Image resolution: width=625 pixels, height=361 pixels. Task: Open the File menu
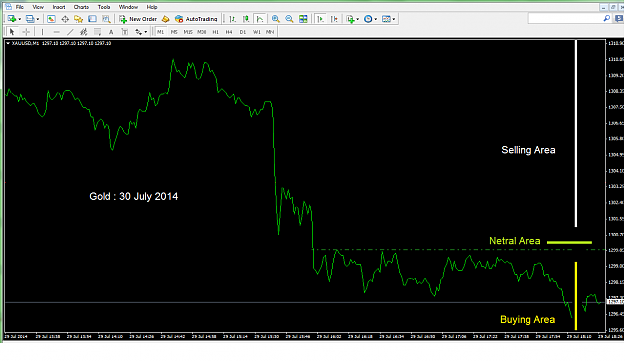(x=20, y=7)
